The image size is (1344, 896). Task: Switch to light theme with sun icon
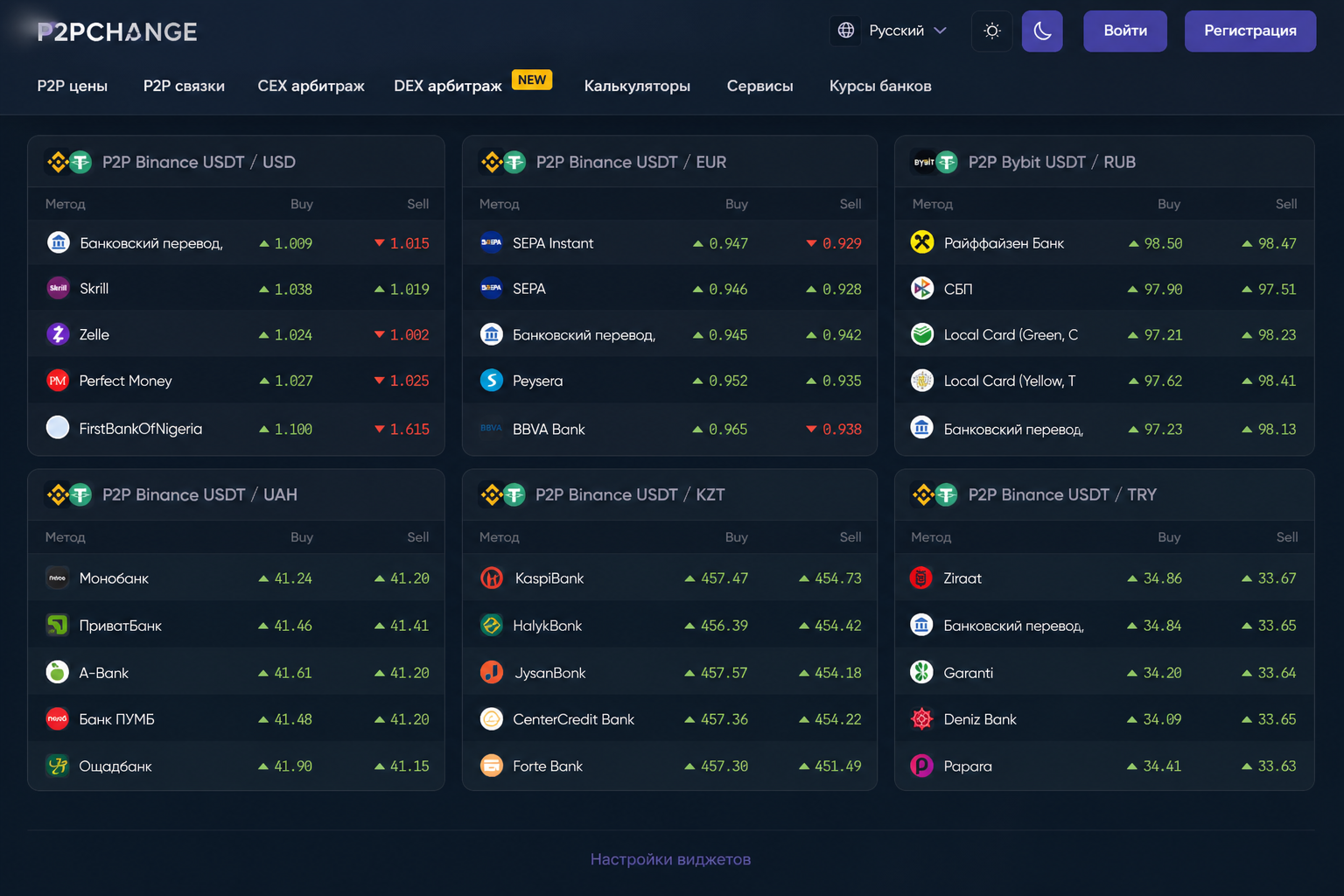point(992,31)
